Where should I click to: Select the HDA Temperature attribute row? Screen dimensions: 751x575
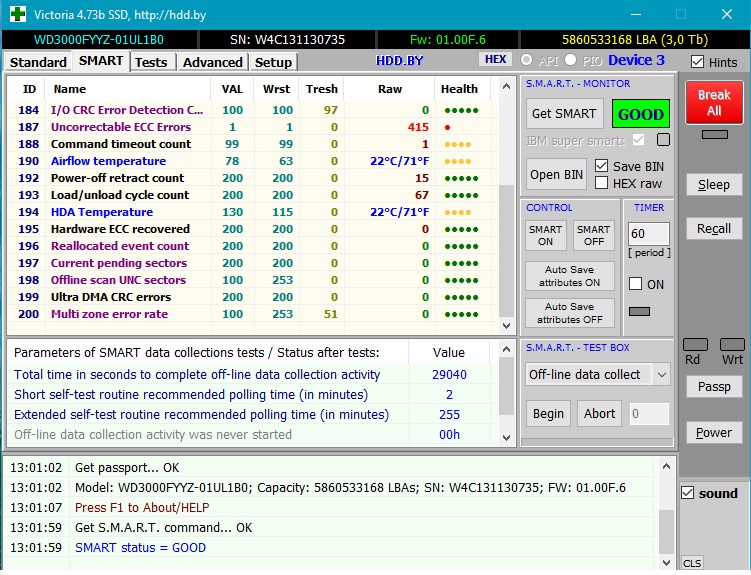tap(252, 212)
